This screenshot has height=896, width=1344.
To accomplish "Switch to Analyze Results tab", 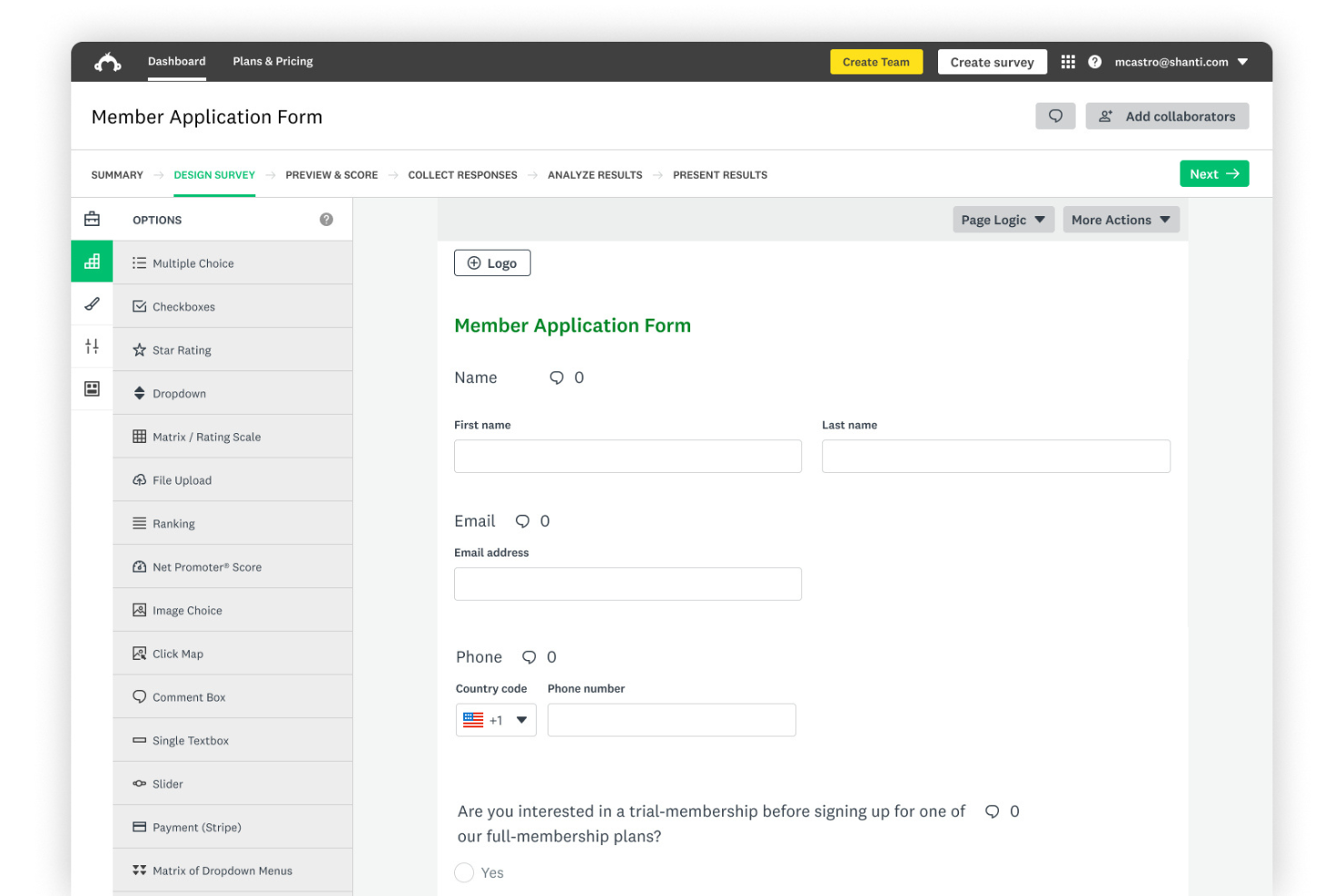I will pyautogui.click(x=595, y=175).
